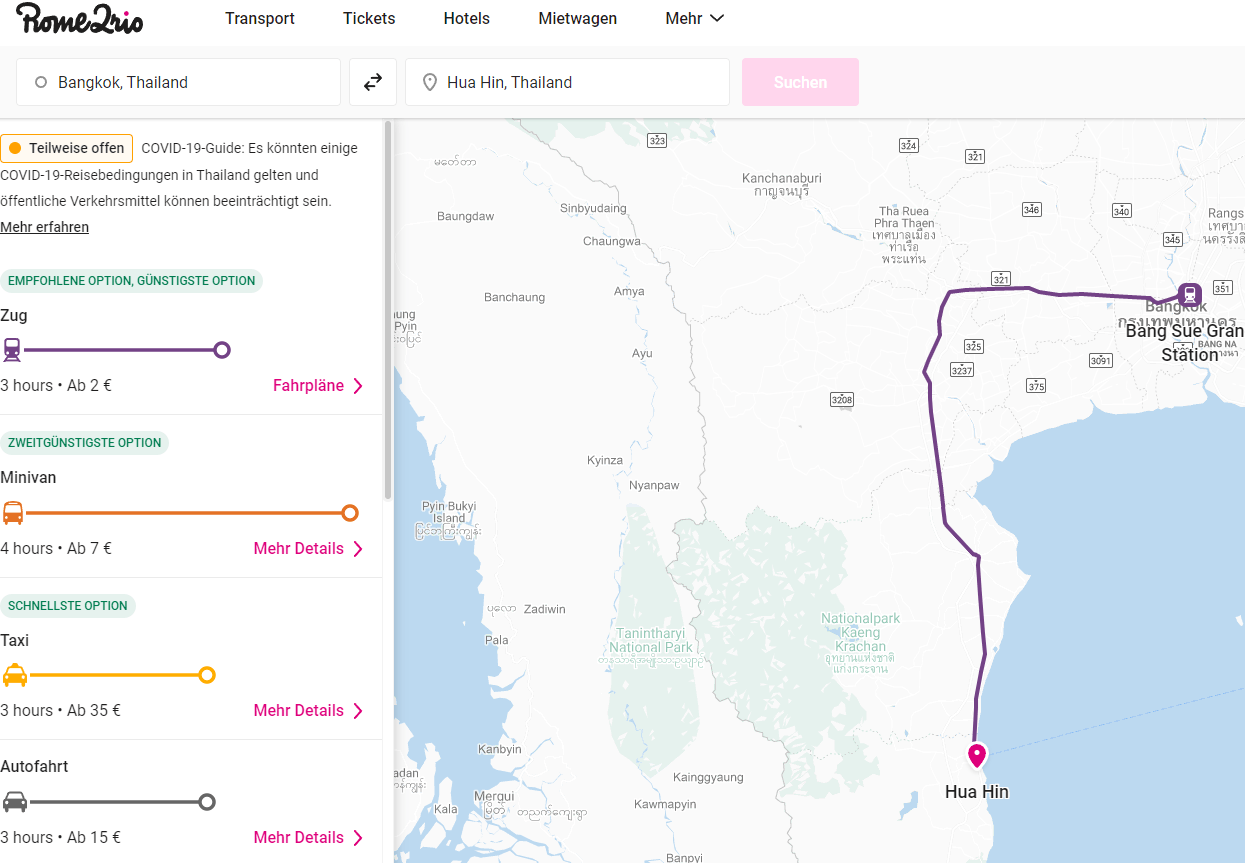1245x863 pixels.
Task: Click the orange Teilweise offen status badge
Action: tap(67, 148)
